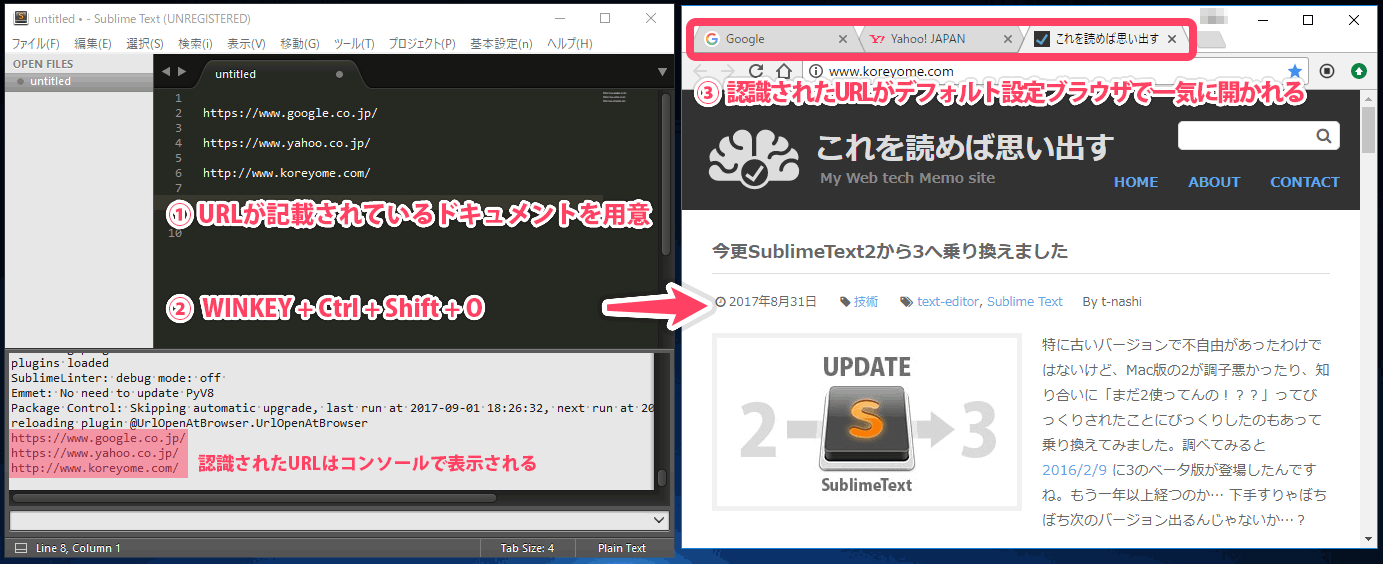Close the Google browser tab
This screenshot has height=564, width=1383.
(842, 39)
